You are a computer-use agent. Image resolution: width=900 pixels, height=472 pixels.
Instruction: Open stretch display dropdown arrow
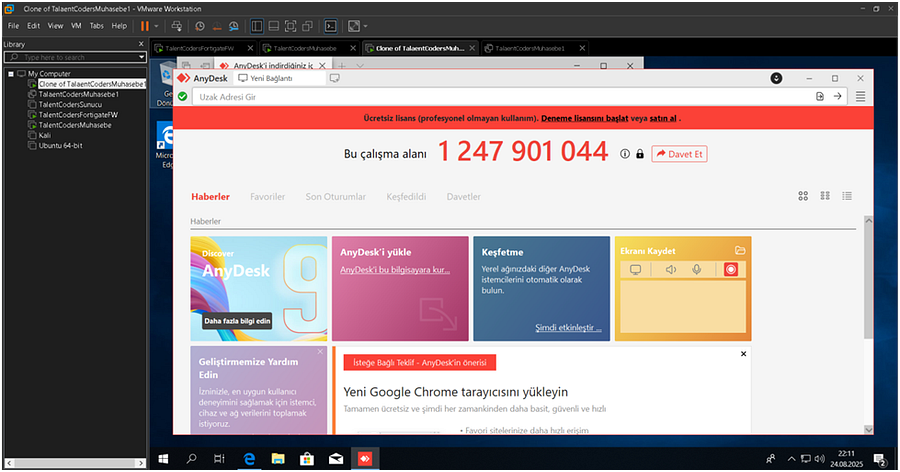(365, 26)
